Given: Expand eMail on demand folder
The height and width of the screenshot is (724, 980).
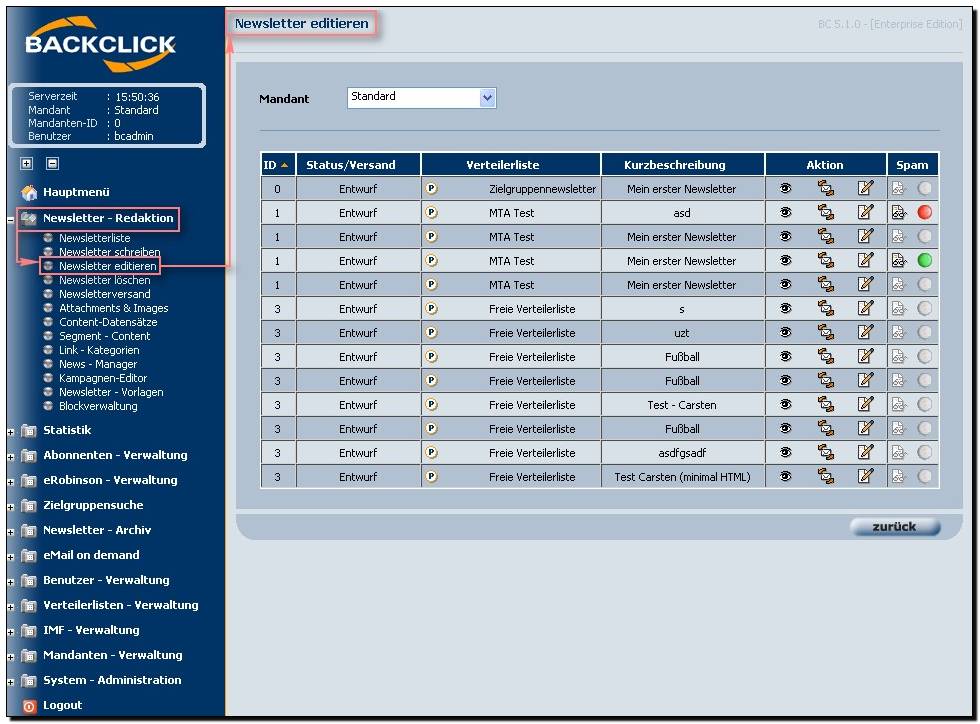Looking at the screenshot, I should coord(11,556).
